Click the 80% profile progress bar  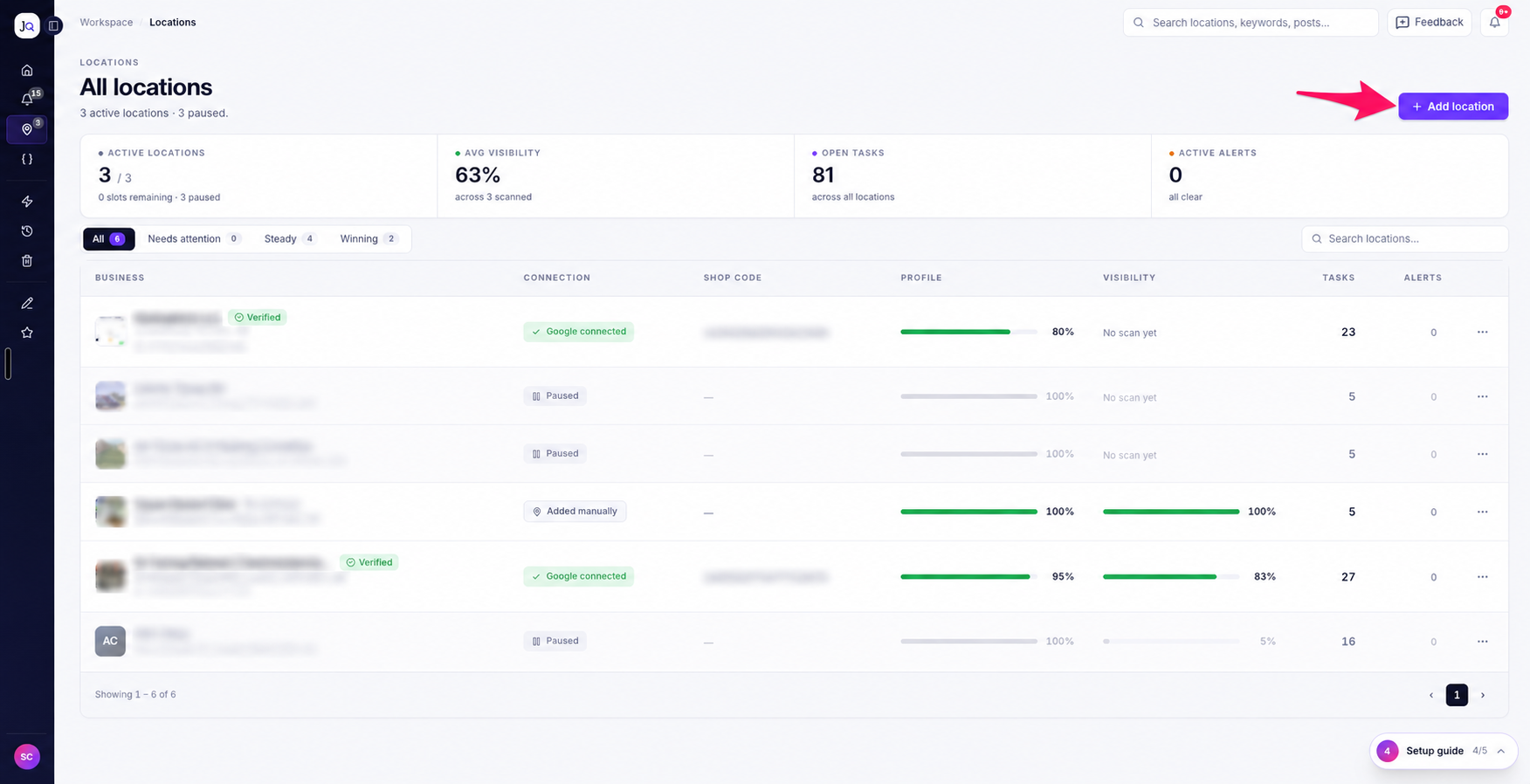(x=968, y=332)
